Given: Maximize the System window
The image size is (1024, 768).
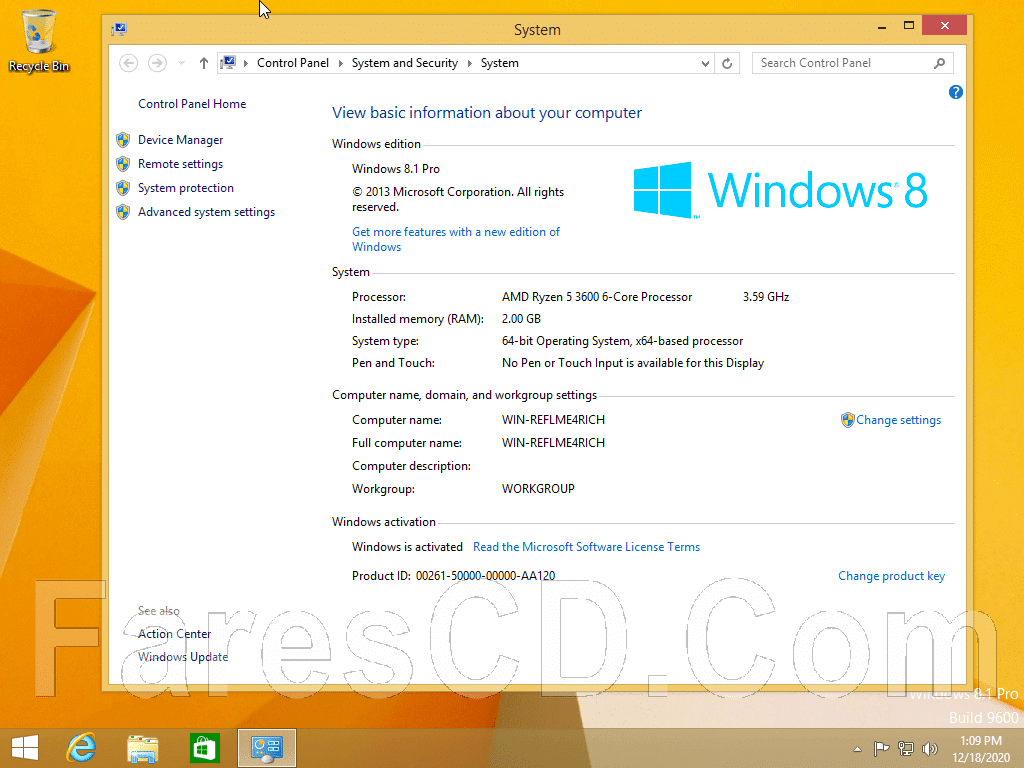Looking at the screenshot, I should pyautogui.click(x=908, y=26).
